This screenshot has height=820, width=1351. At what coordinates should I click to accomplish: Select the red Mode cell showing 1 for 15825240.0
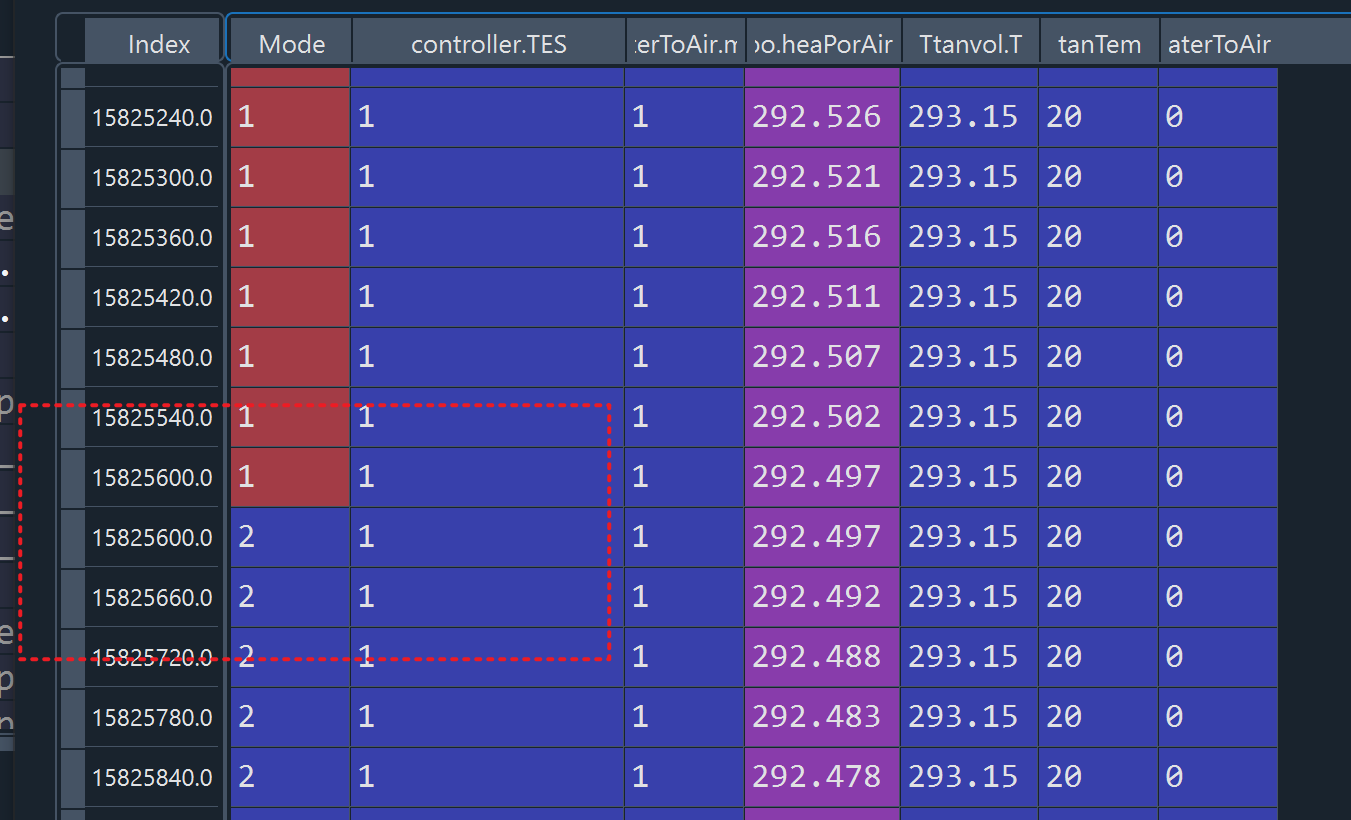pos(290,117)
